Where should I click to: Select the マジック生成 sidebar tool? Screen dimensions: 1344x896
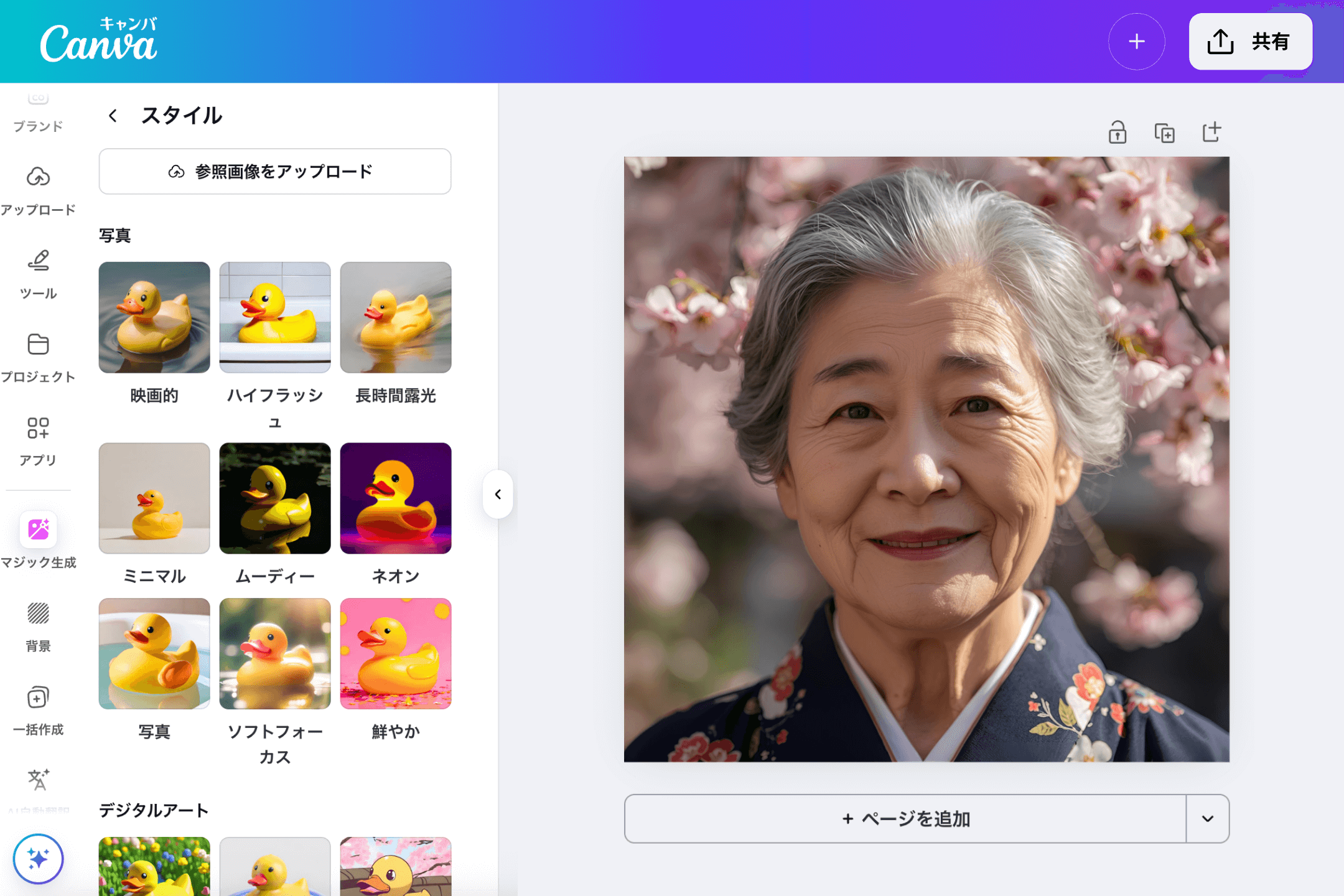(38, 540)
